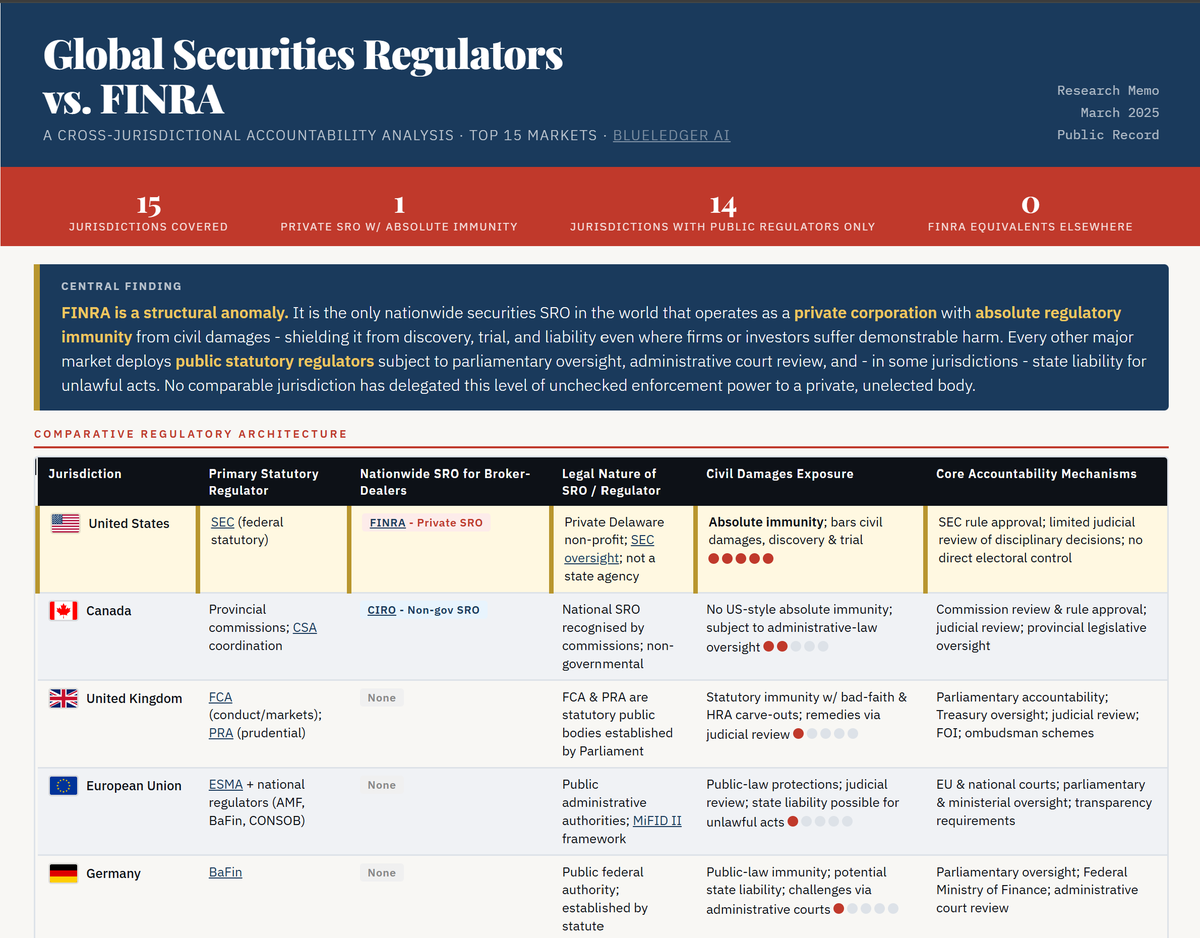Screen dimensions: 1200x938
Task: Click the None badge in United Kingdom row
Action: click(x=381, y=698)
